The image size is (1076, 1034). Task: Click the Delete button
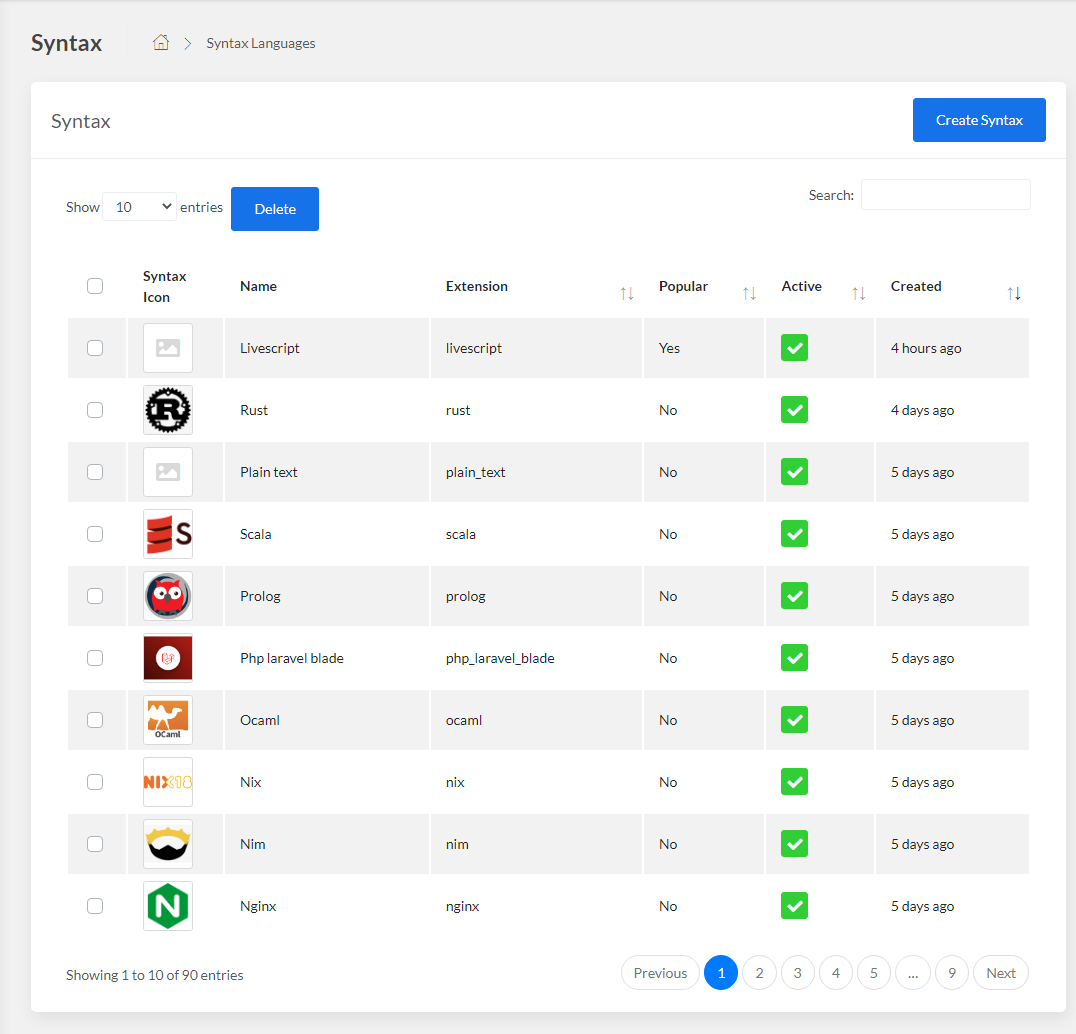(275, 209)
